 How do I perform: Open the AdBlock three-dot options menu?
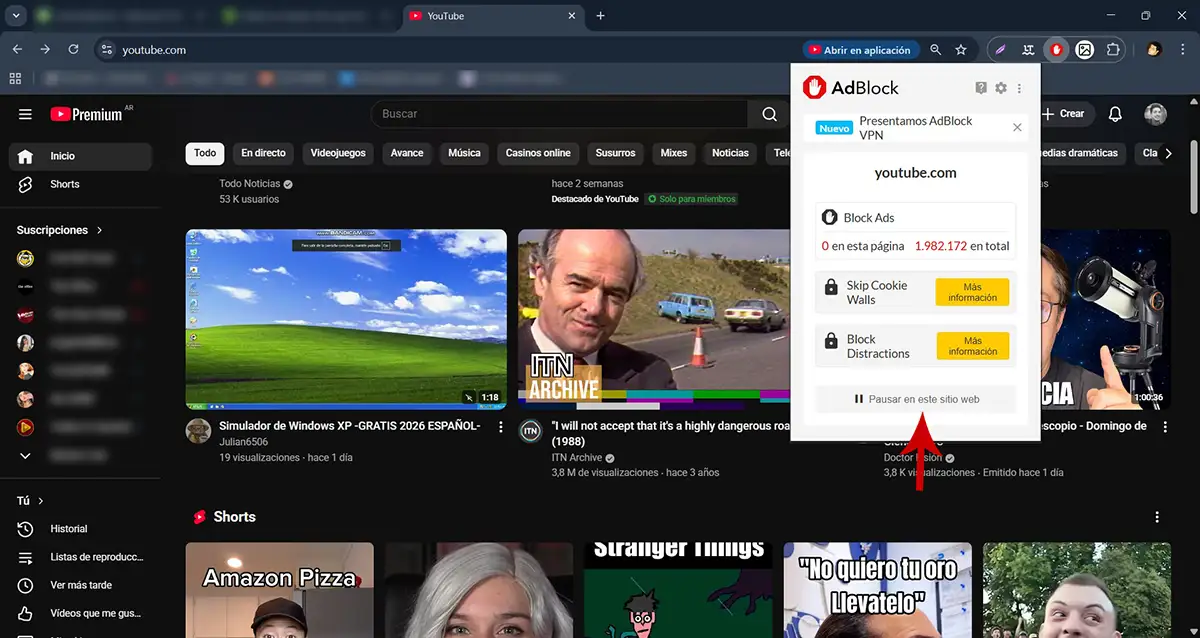[x=1019, y=87]
